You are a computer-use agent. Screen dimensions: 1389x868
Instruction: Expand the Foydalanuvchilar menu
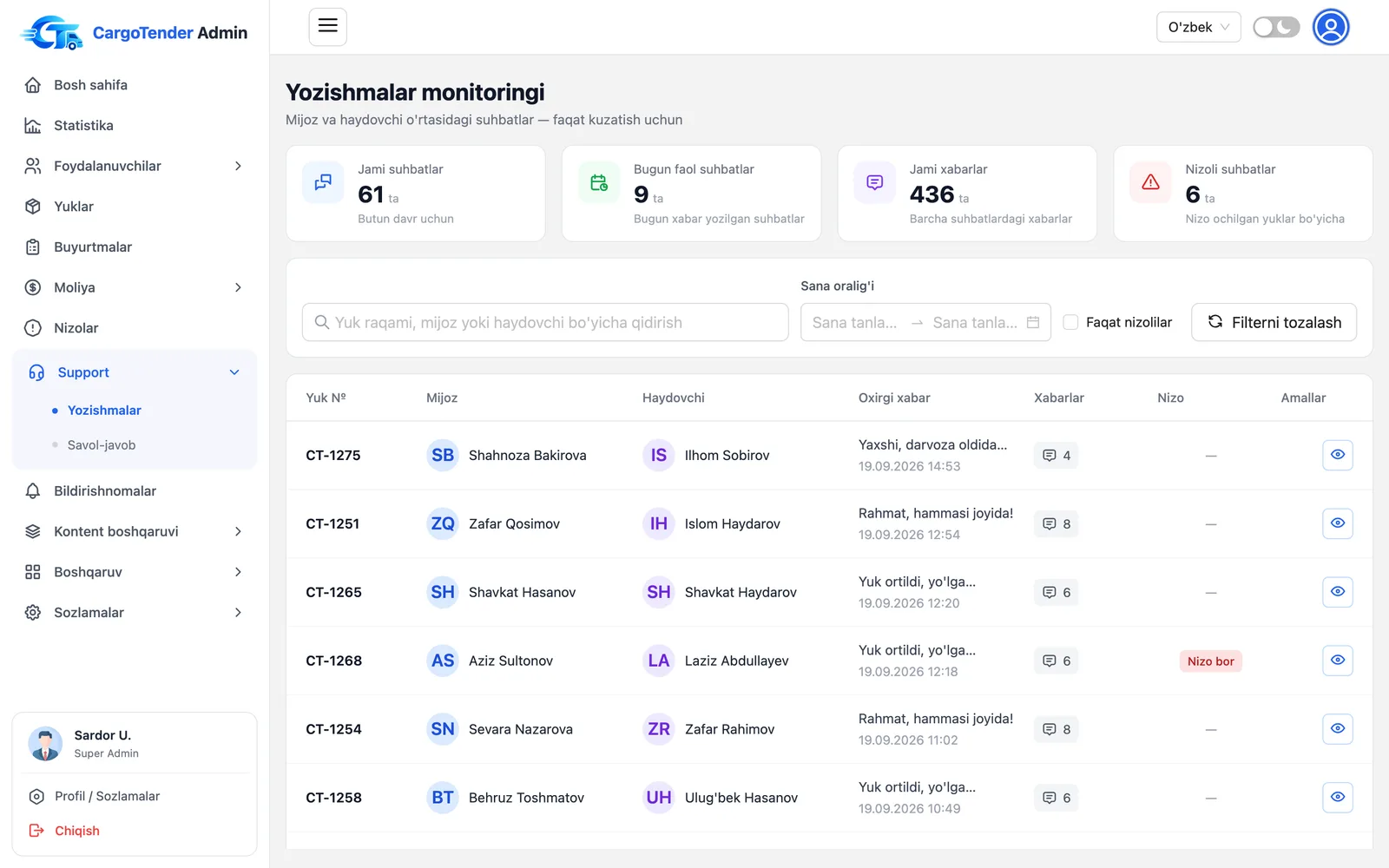pyautogui.click(x=135, y=166)
